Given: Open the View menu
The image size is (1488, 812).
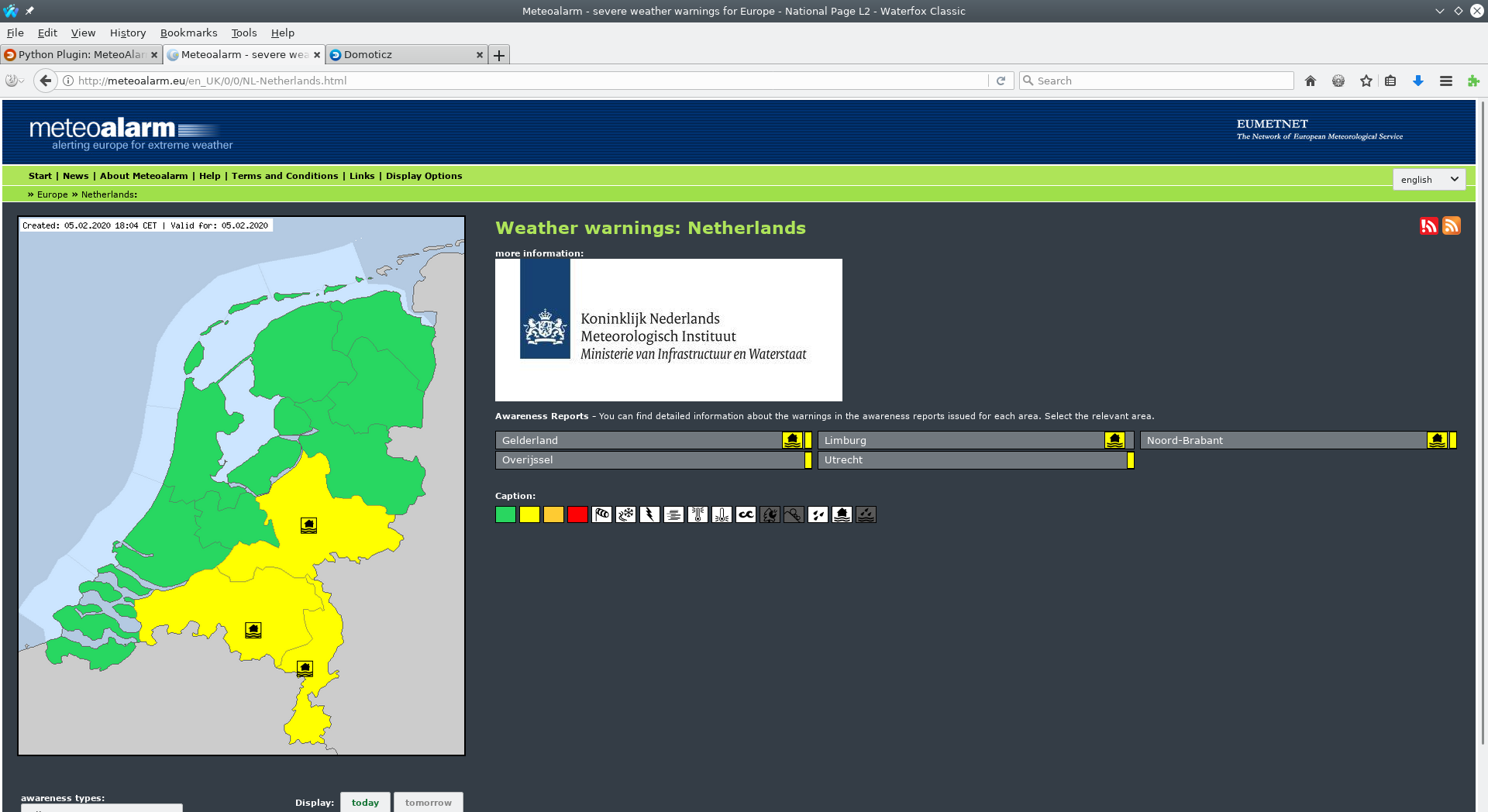Looking at the screenshot, I should pyautogui.click(x=83, y=33).
